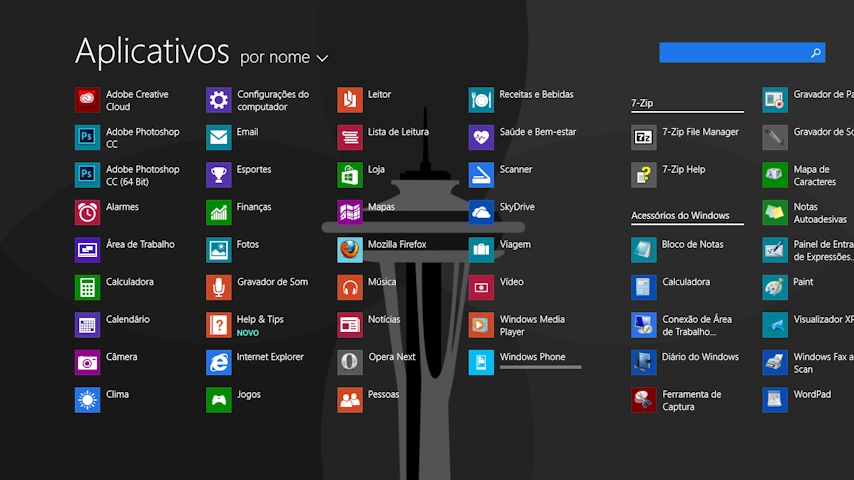Open the Alarmes app
The width and height of the screenshot is (854, 480).
(87, 212)
